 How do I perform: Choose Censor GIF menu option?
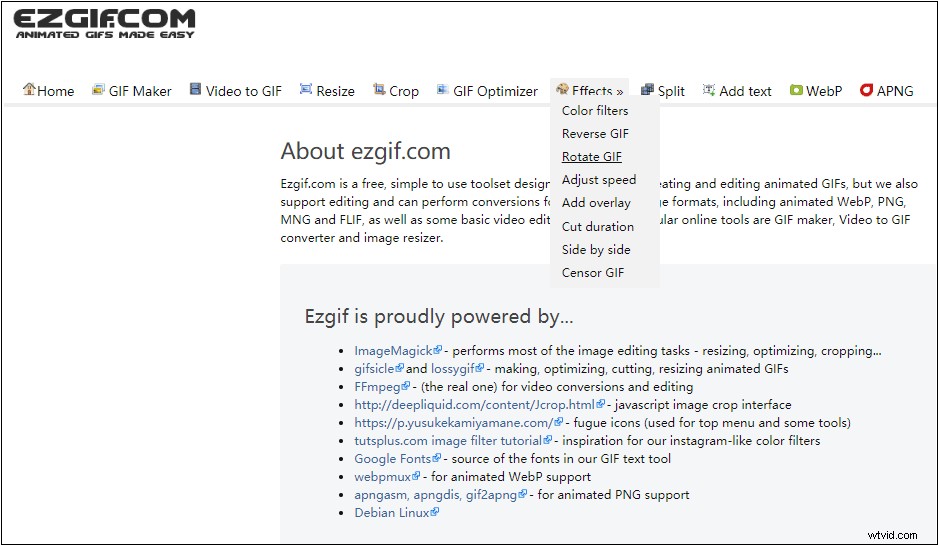click(x=592, y=273)
